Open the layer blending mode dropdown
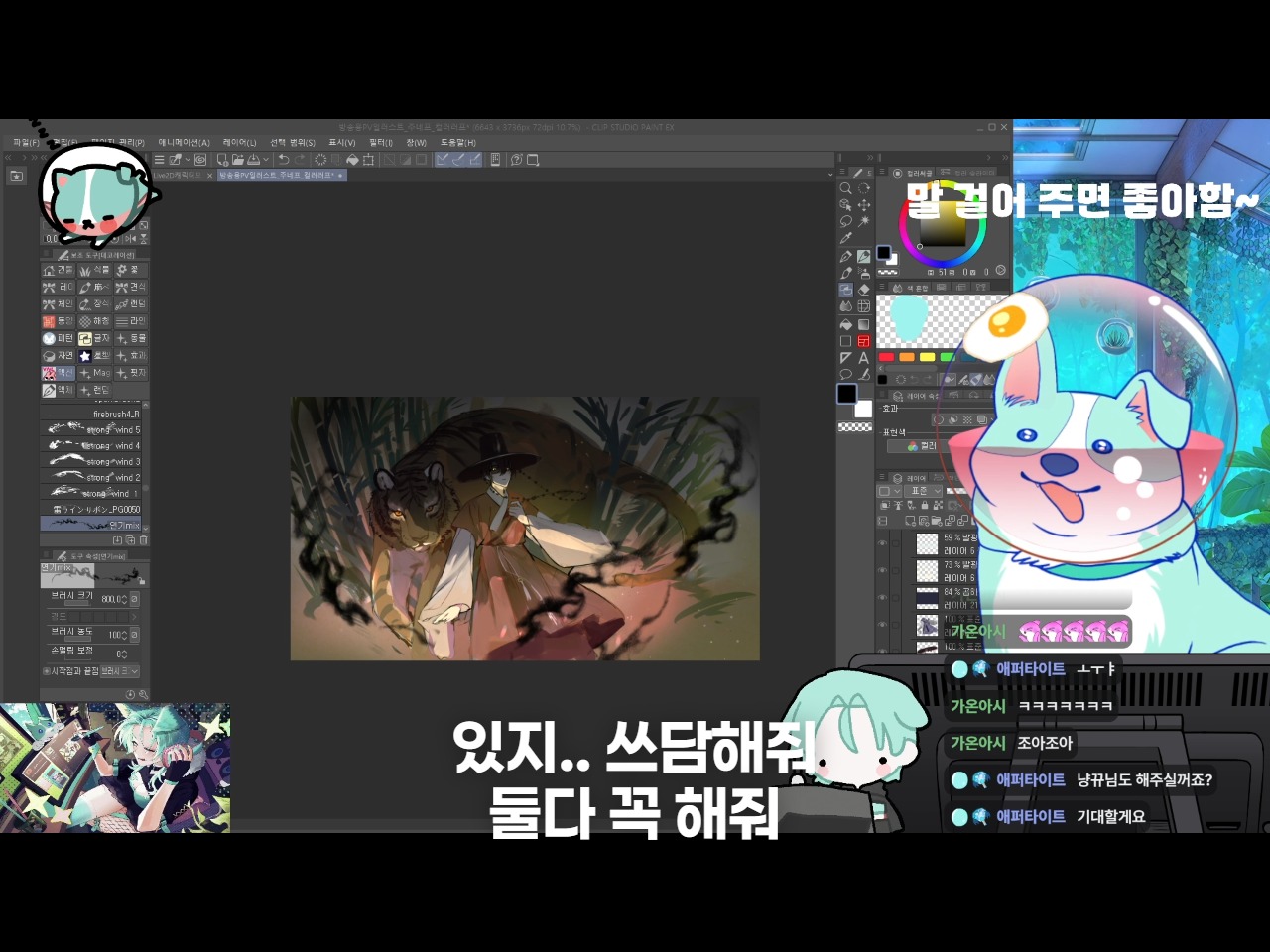 (x=923, y=491)
